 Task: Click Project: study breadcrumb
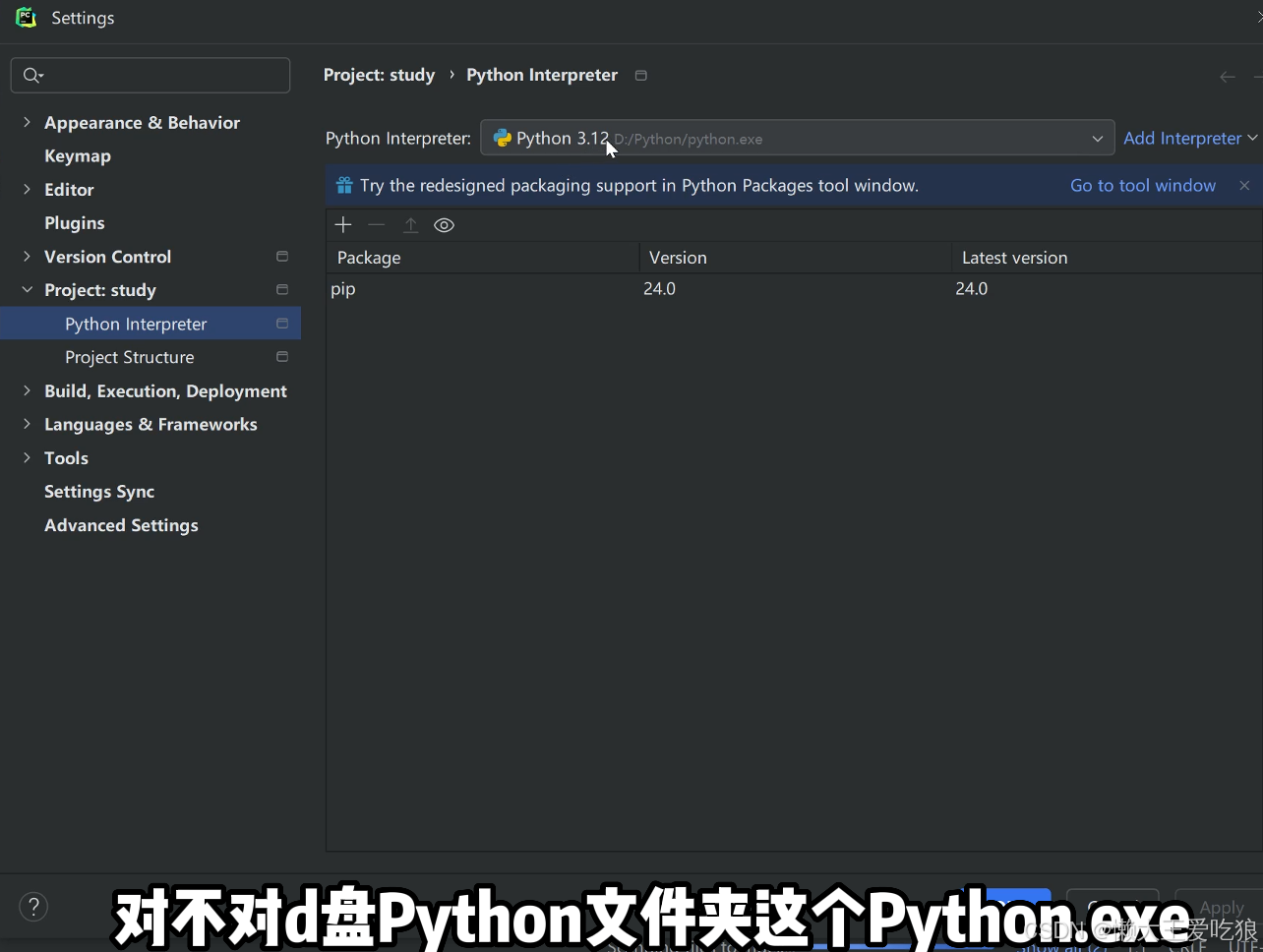coord(379,75)
